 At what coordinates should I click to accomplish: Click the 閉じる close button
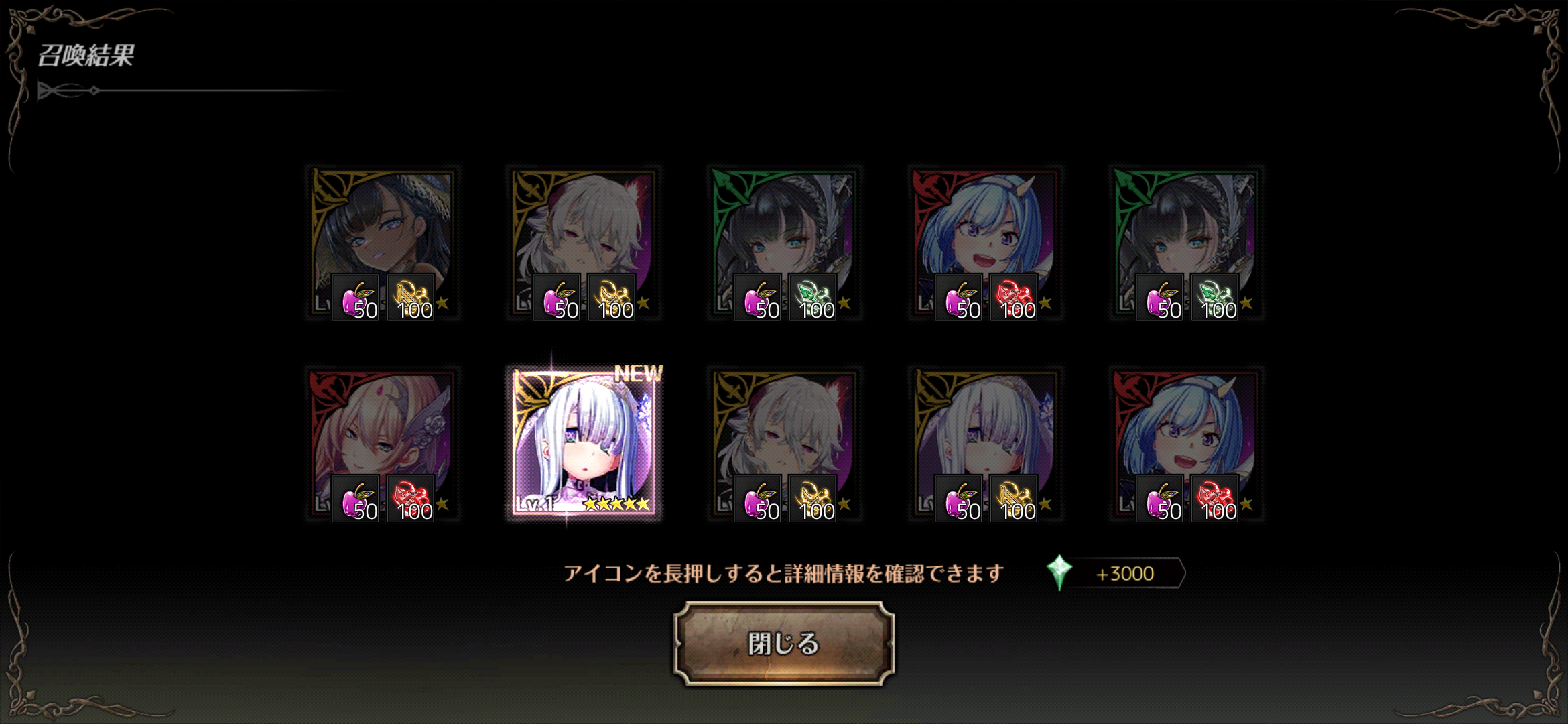click(784, 644)
